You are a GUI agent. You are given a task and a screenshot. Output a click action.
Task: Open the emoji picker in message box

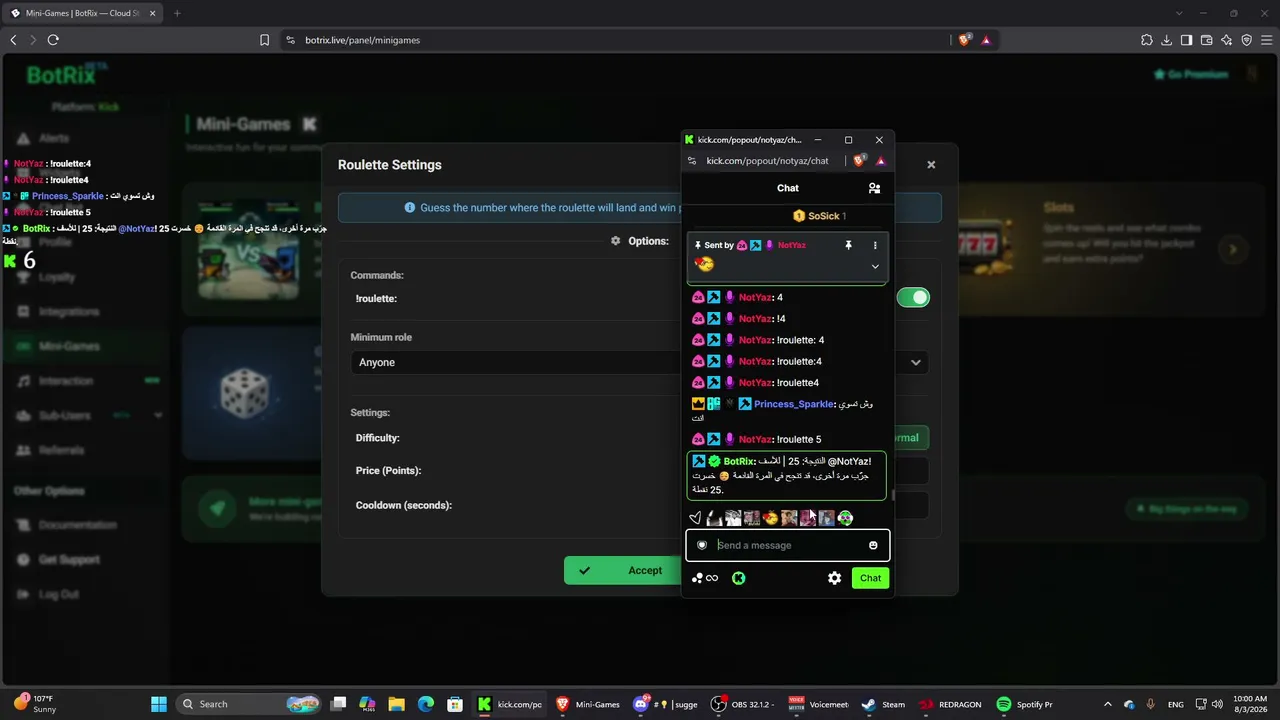tap(873, 545)
